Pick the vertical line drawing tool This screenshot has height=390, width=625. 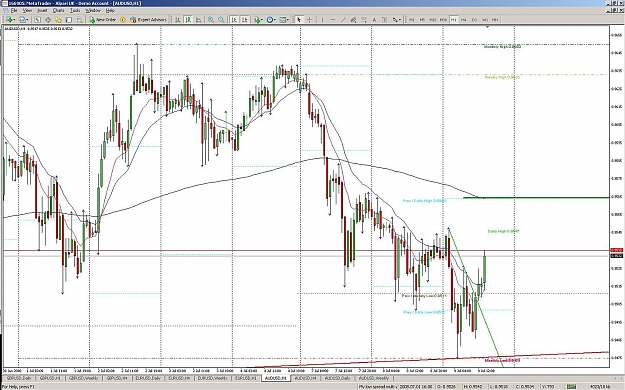pyautogui.click(x=322, y=19)
